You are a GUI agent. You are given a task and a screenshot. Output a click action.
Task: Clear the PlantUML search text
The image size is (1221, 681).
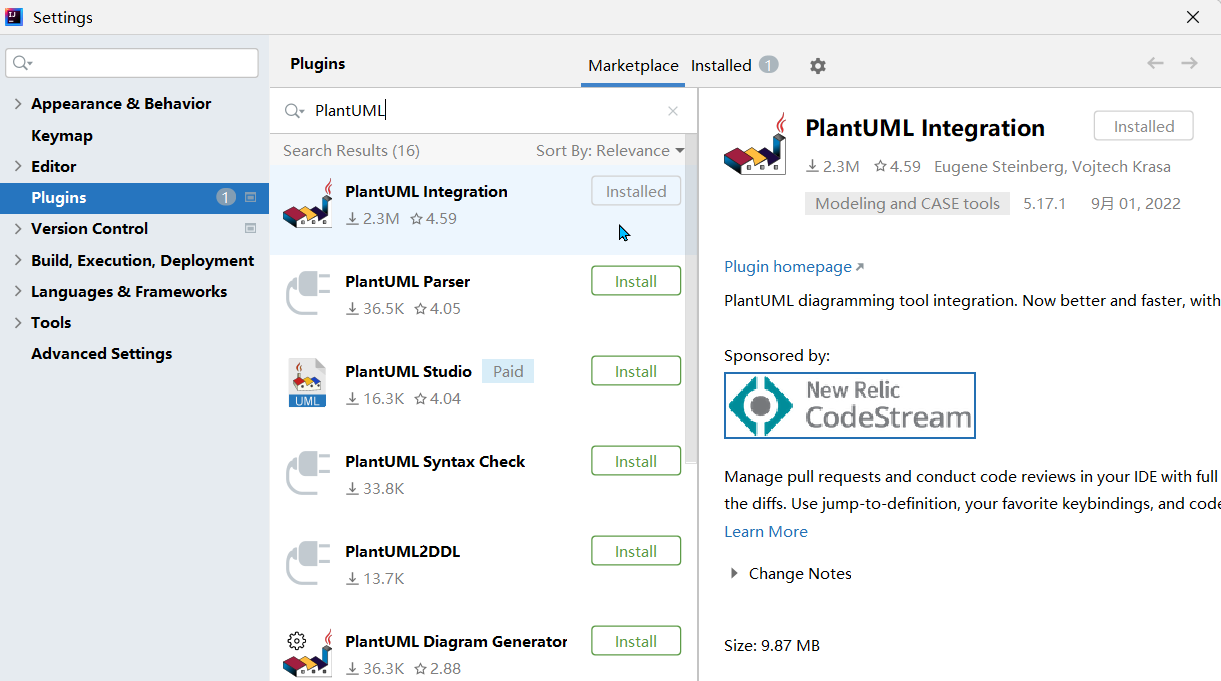[673, 111]
